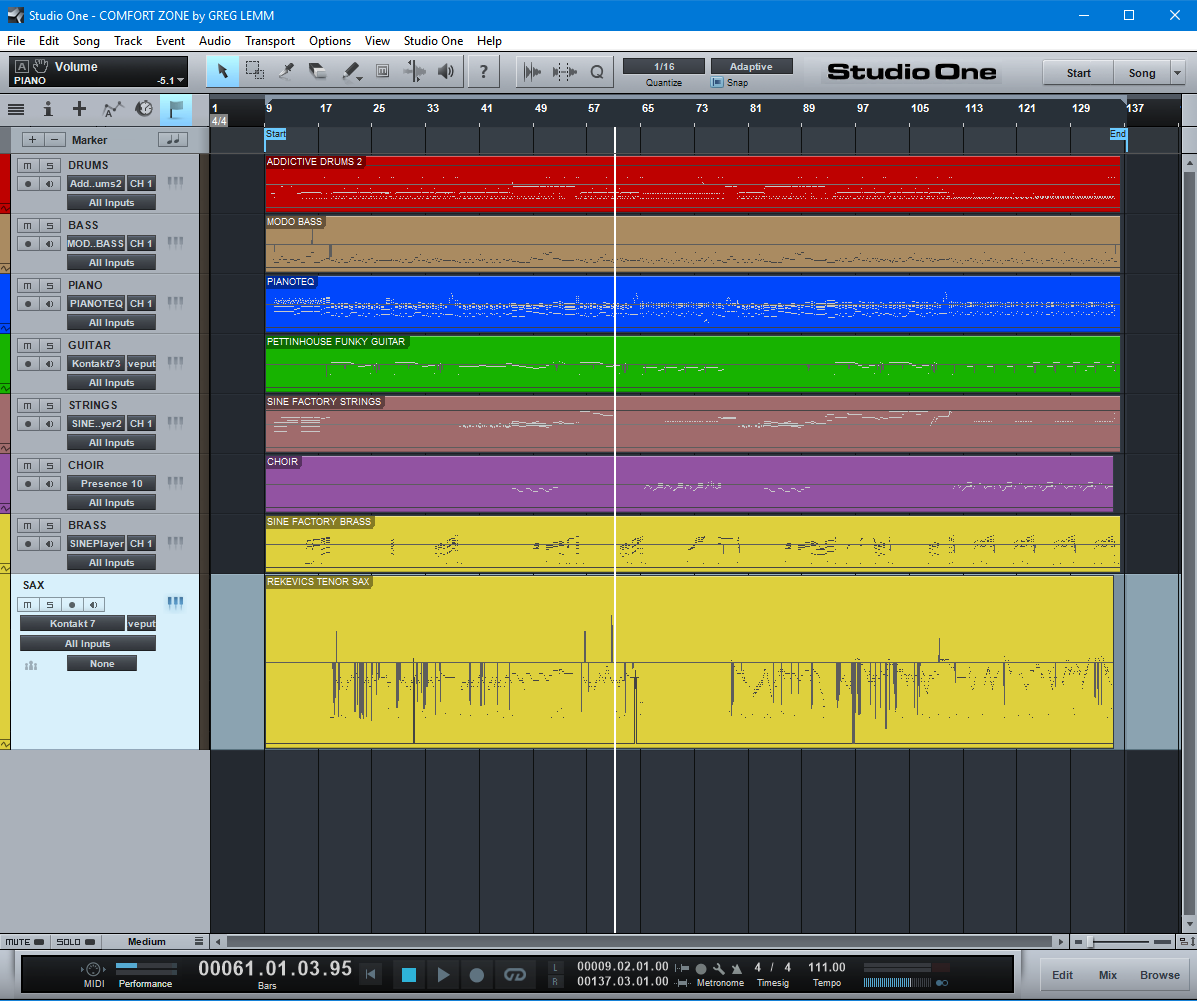Click the Stop transport button

click(408, 974)
